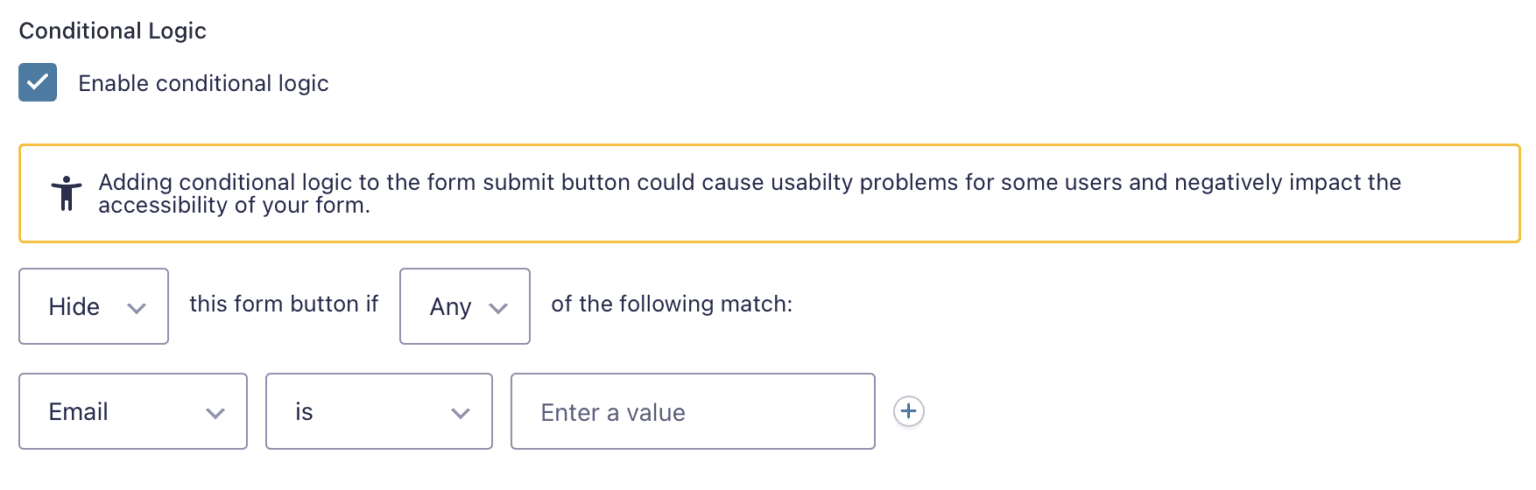Click the chevron arrow in the Hide dropdown

[x=137, y=308]
